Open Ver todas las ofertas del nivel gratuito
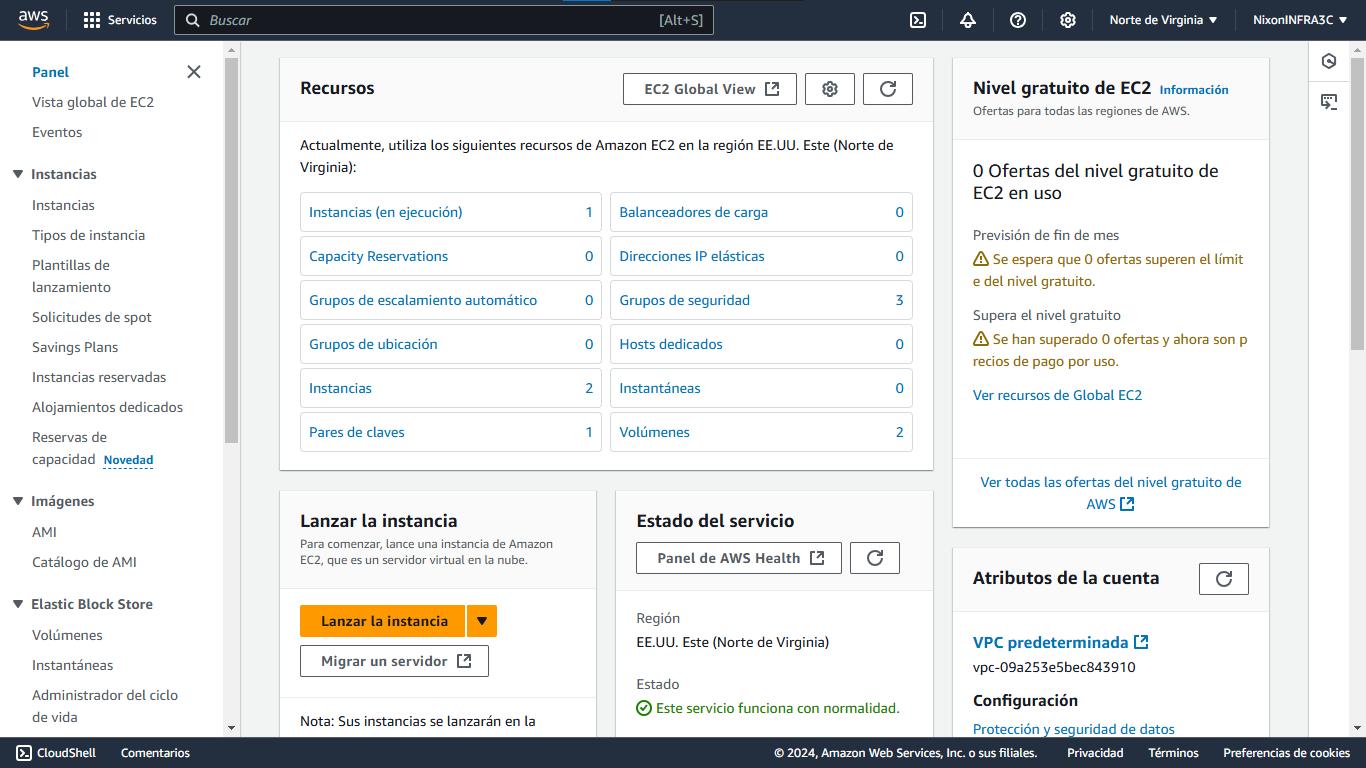 click(x=1111, y=493)
